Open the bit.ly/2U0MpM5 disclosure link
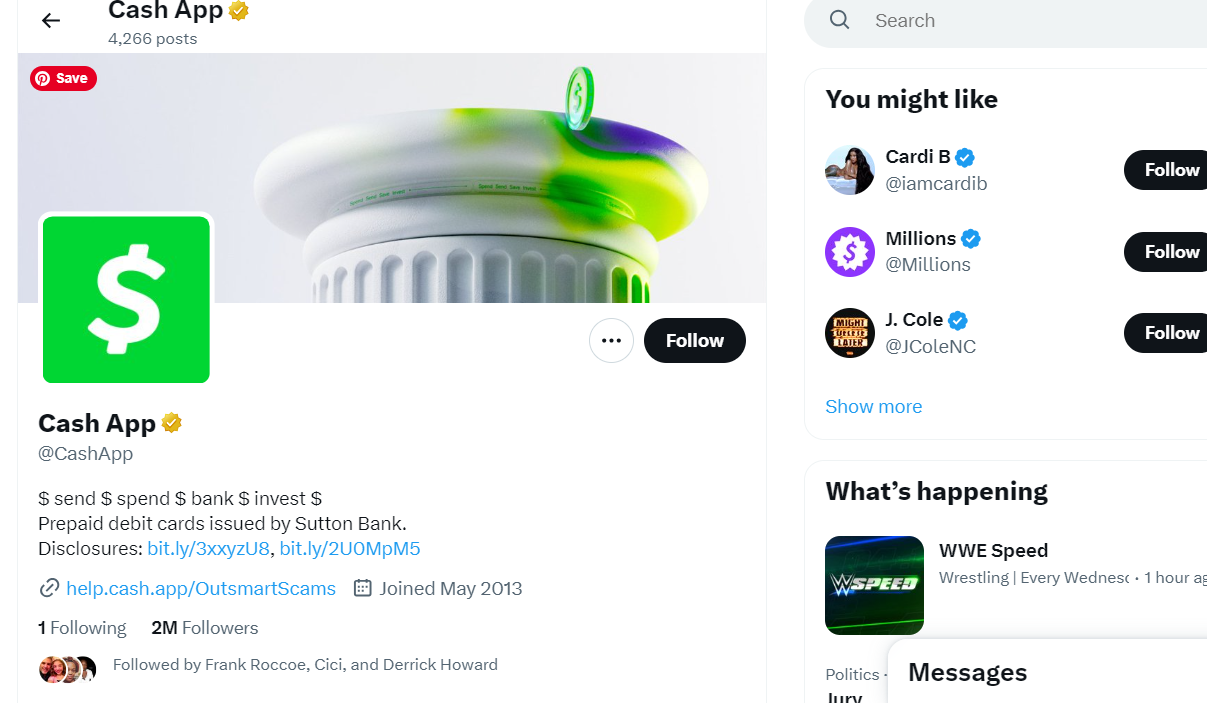 point(350,548)
